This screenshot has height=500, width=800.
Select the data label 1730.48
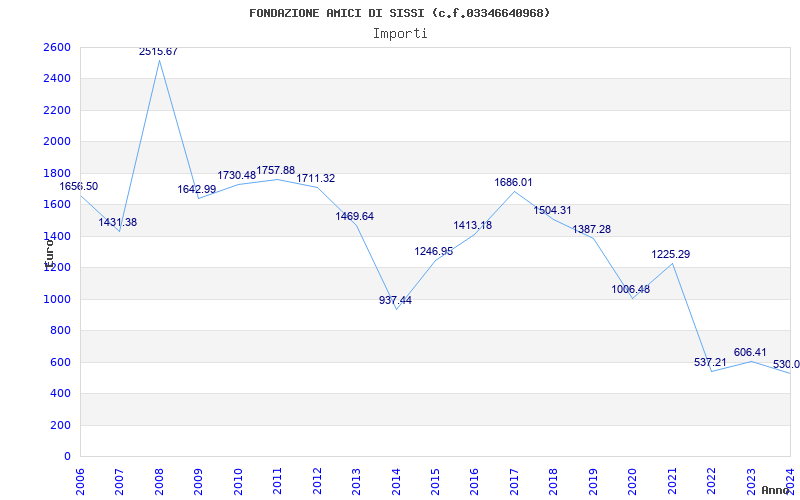pyautogui.click(x=236, y=176)
